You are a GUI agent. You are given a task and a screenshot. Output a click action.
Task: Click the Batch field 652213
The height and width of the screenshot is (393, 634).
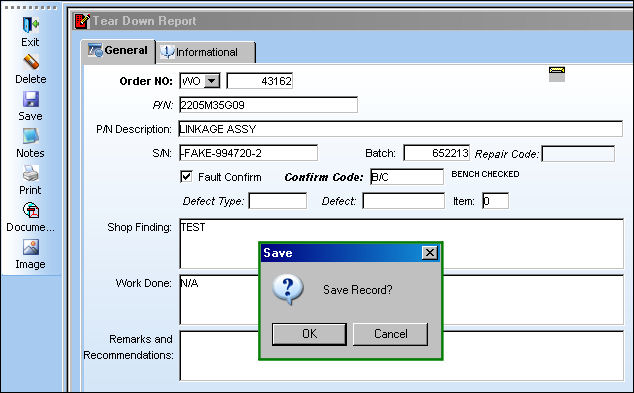click(437, 153)
